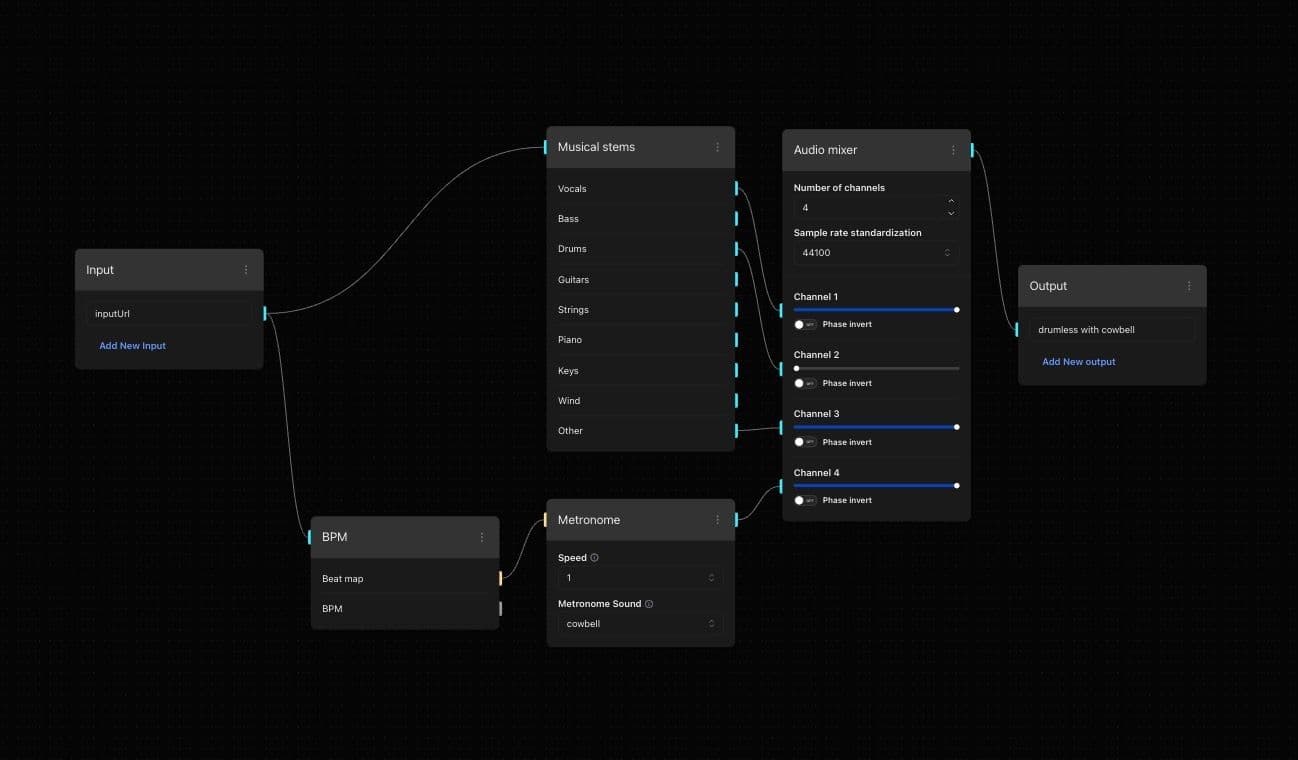Click the Input node three-dot menu

pos(246,270)
